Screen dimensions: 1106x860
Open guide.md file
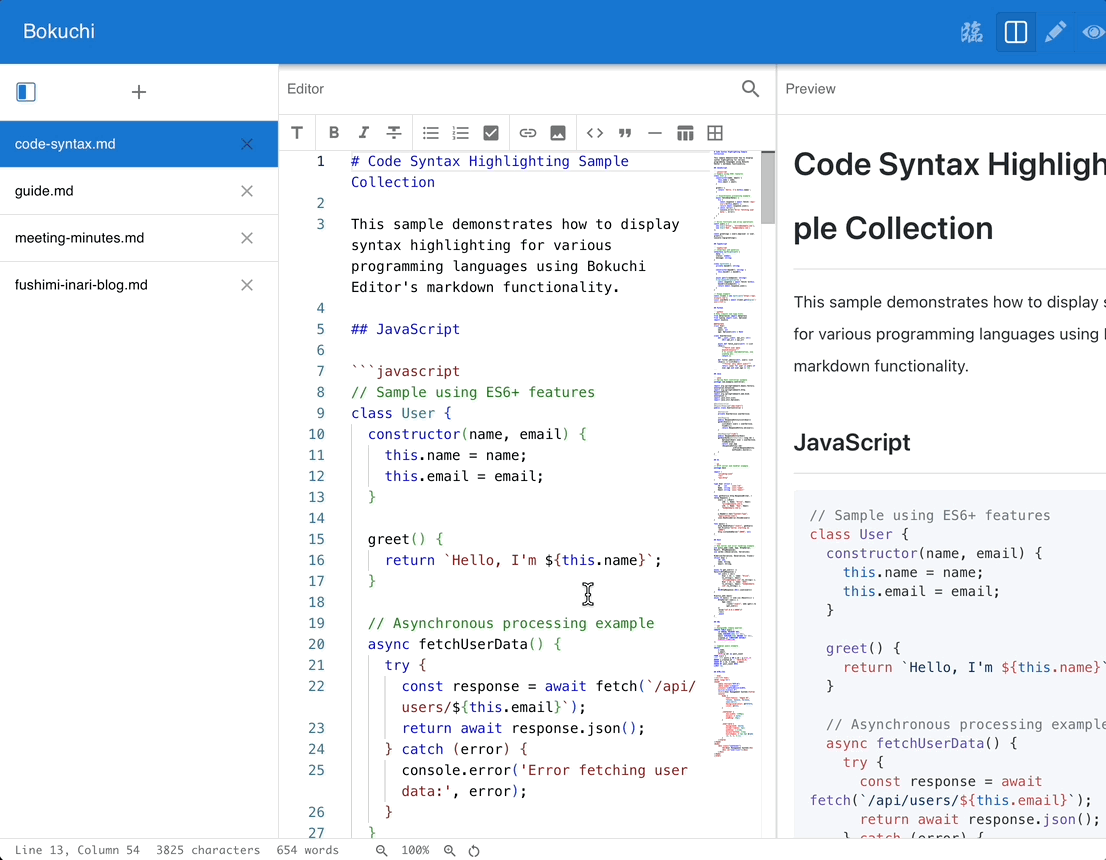(x=139, y=191)
